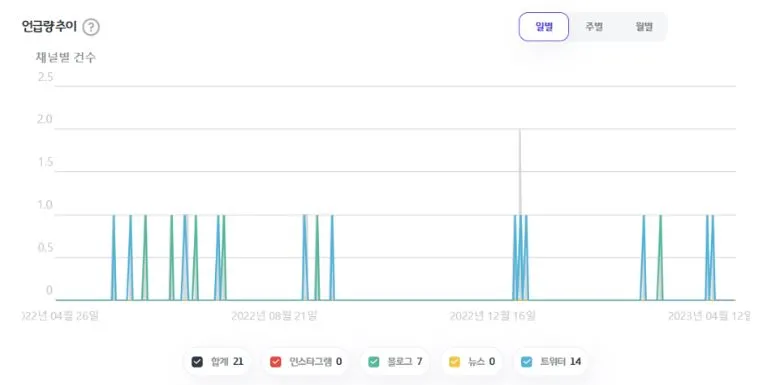
Task: Click the 합계 21 legend label
Action: (227, 362)
